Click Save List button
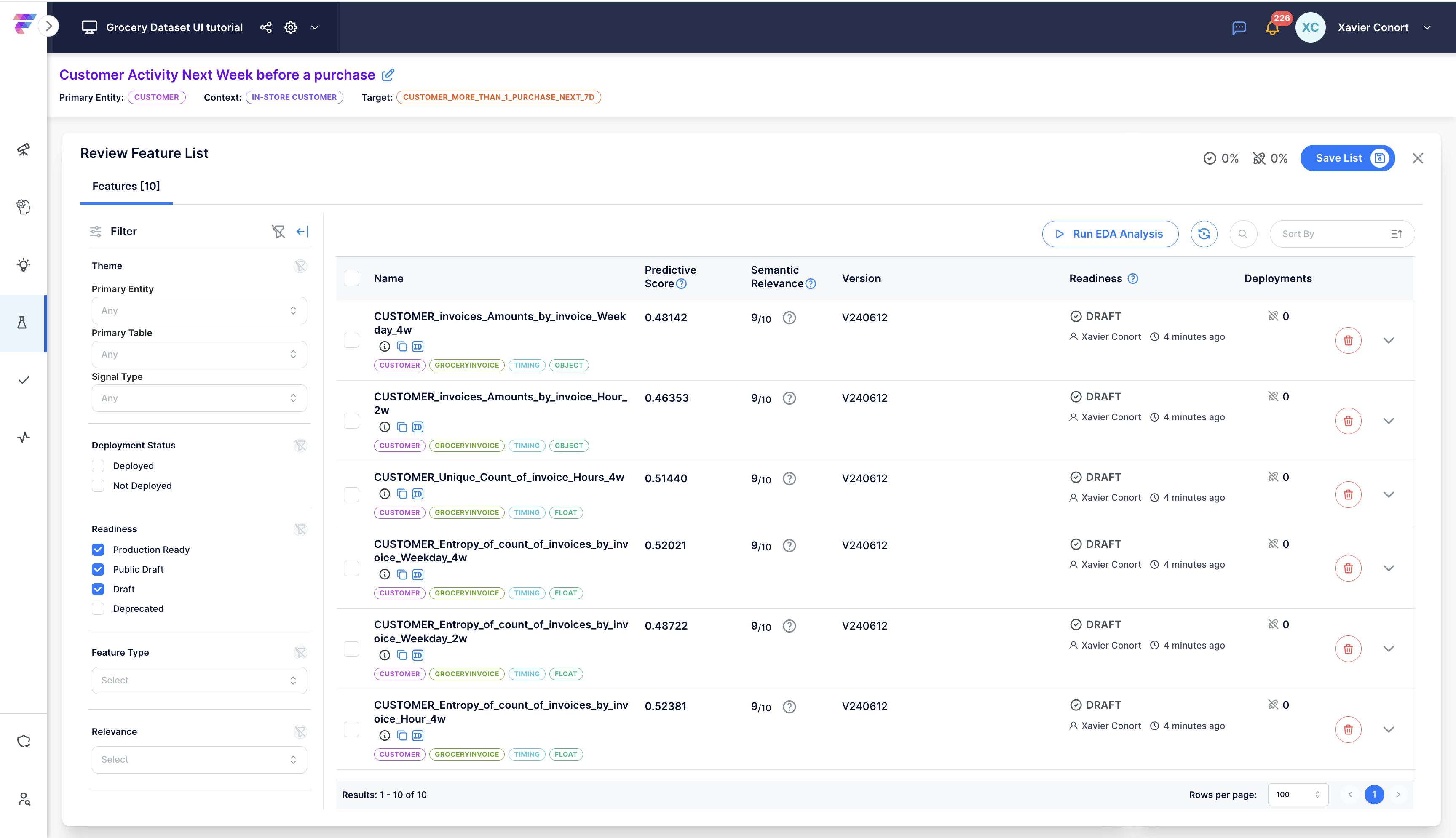1456x838 pixels. (x=1347, y=158)
